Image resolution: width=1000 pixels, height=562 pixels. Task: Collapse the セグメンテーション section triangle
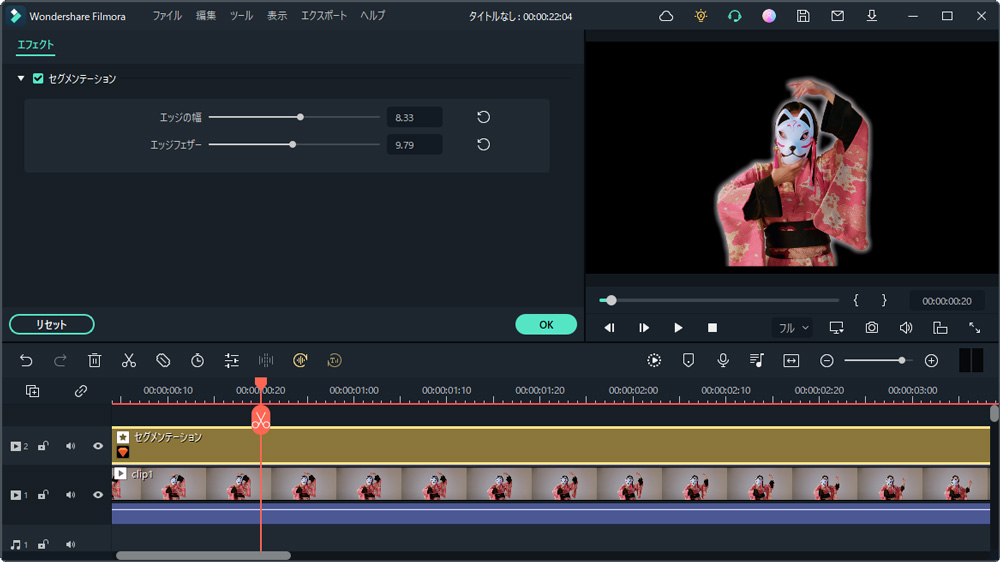click(x=21, y=78)
